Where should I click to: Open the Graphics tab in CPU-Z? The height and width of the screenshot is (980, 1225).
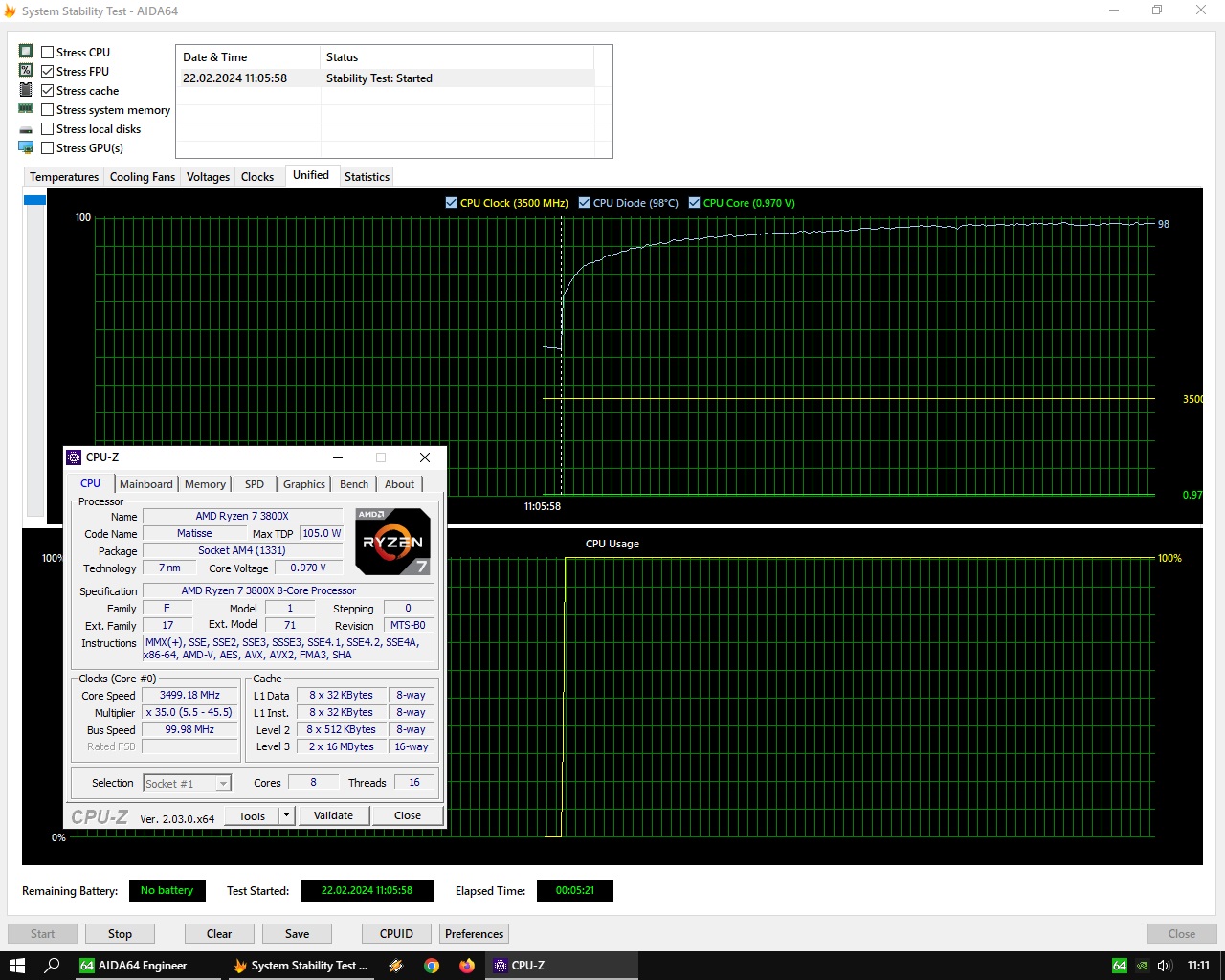pos(304,484)
